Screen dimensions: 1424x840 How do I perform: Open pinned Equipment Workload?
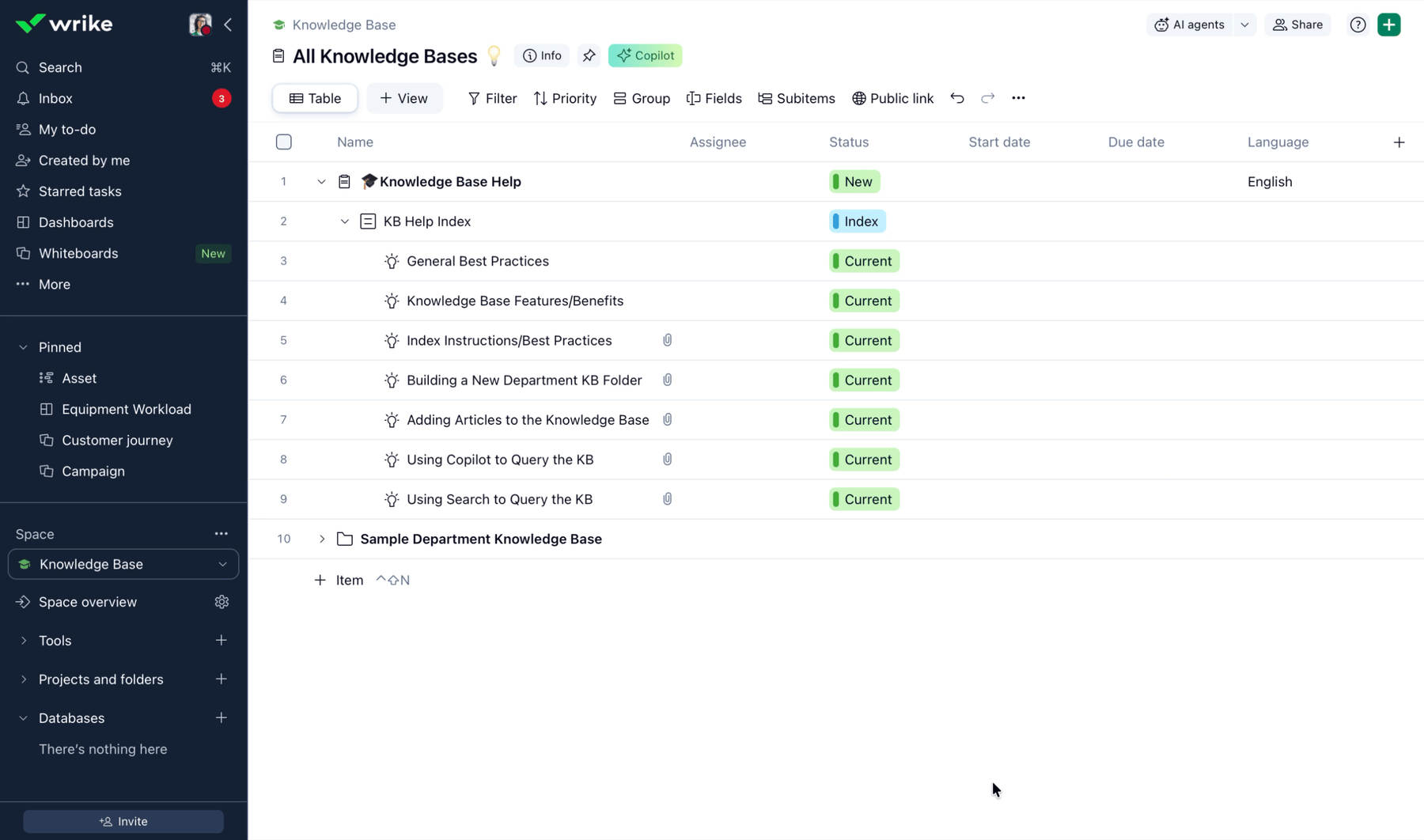127,409
